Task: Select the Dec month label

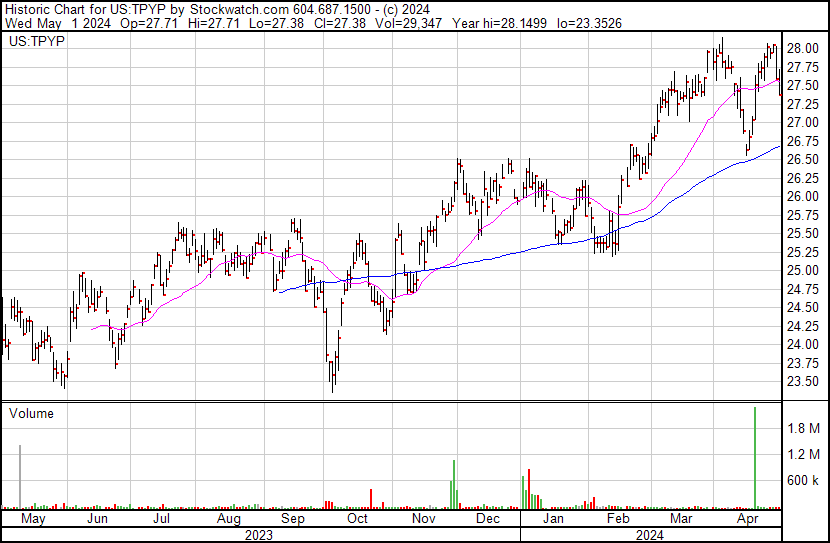Action: [x=488, y=519]
